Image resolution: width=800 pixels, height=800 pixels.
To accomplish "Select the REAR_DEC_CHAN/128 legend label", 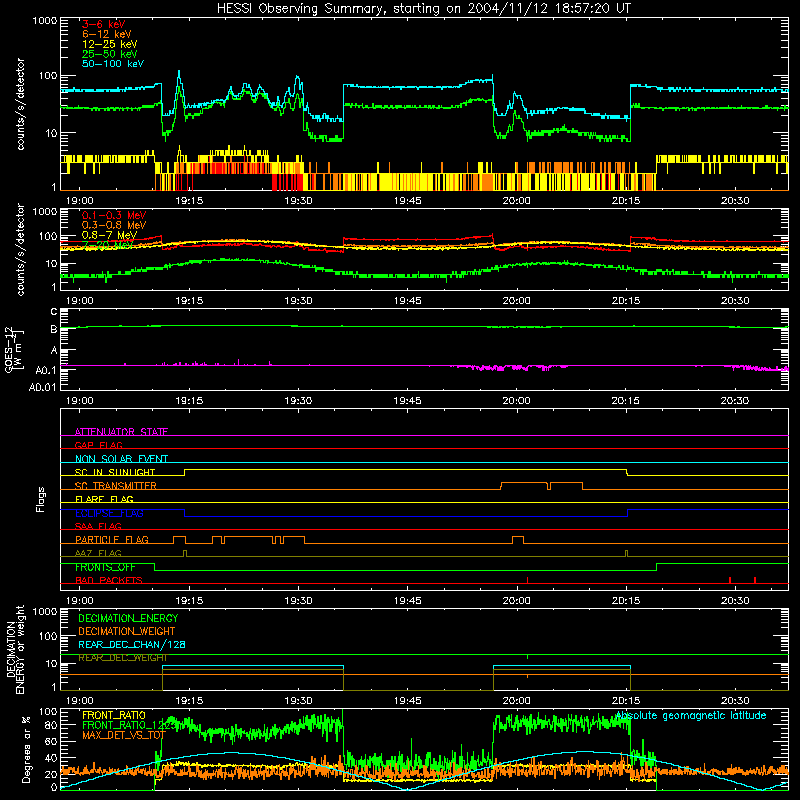I will click(x=132, y=644).
